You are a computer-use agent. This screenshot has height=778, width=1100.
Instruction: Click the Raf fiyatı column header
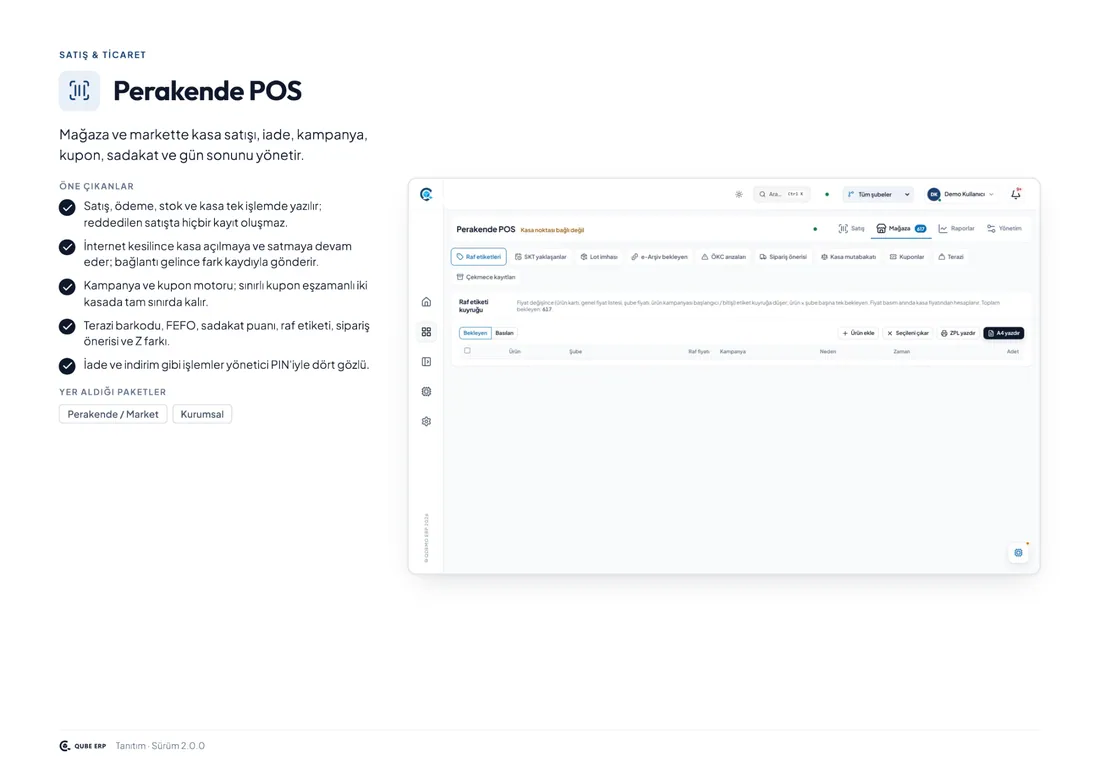coord(699,351)
